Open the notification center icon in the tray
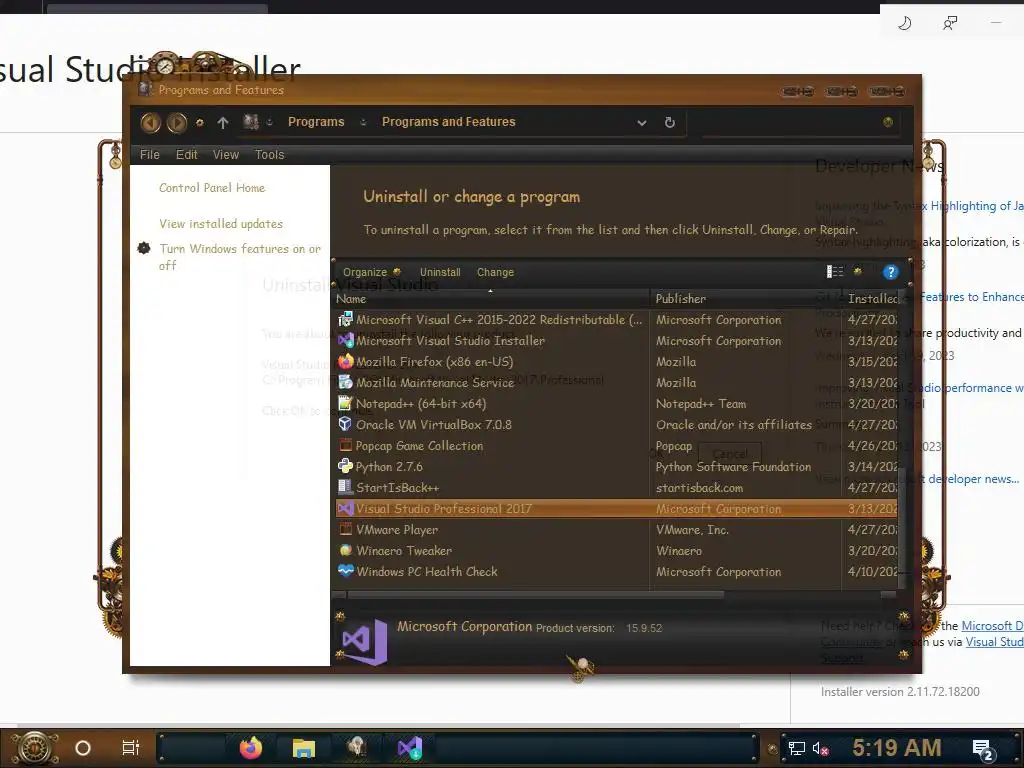Image resolution: width=1024 pixels, height=768 pixels. [983, 750]
